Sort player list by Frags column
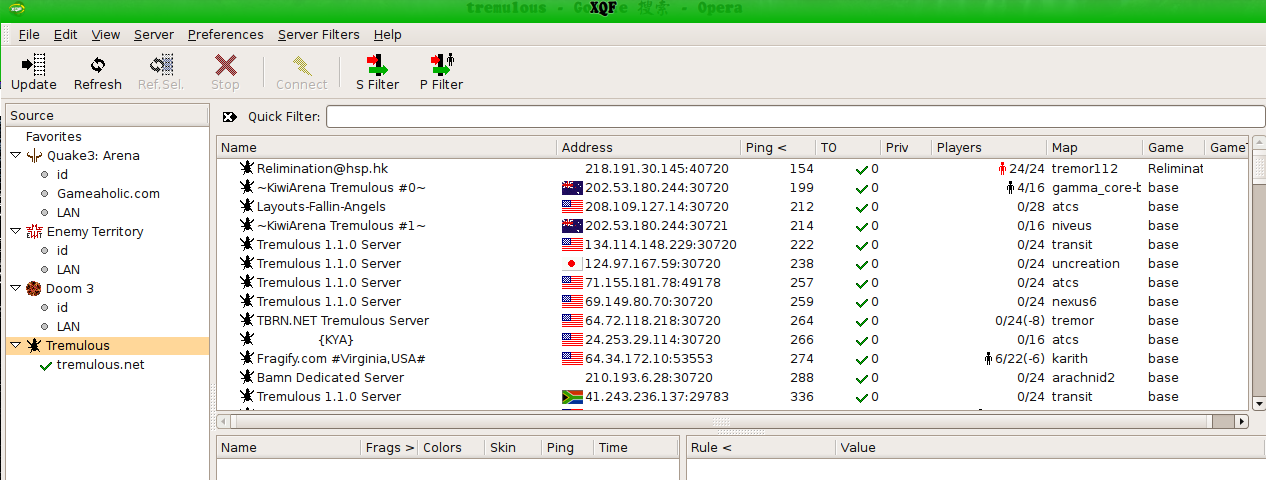 point(390,447)
